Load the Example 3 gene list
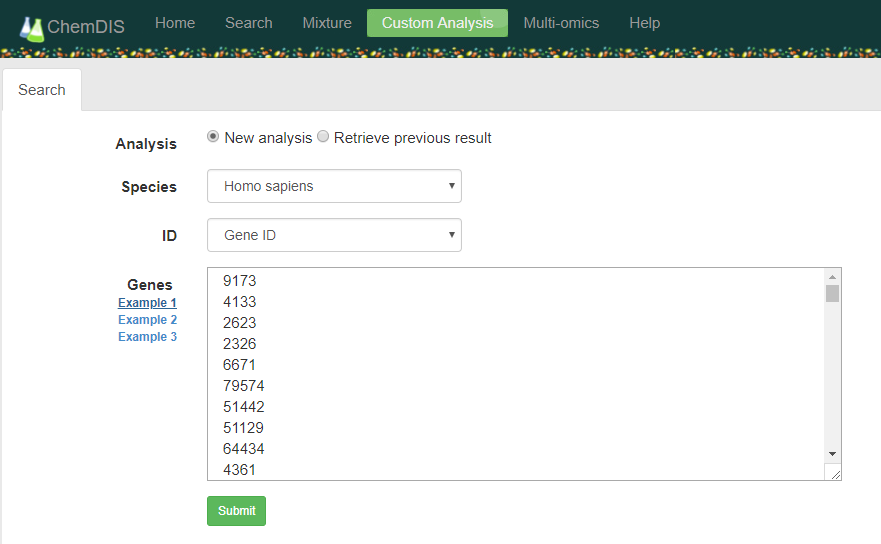Image resolution: width=881 pixels, height=544 pixels. point(147,337)
